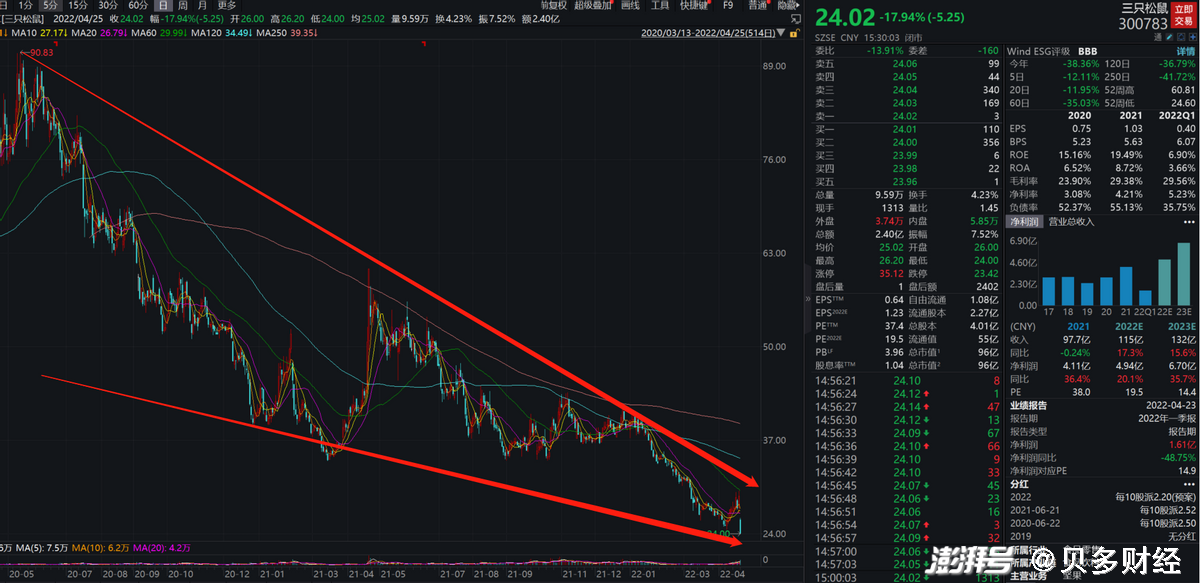The height and width of the screenshot is (583, 1200).
Task: Open the F9 deep data button
Action: (727, 5)
